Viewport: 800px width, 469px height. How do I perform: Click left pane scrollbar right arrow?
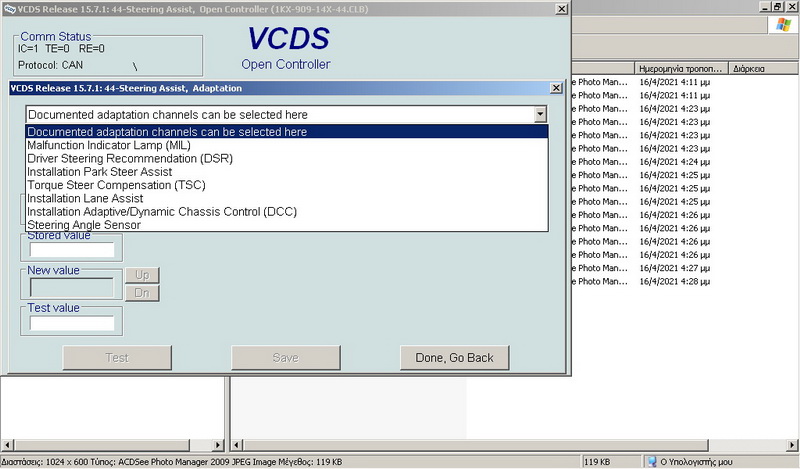[x=218, y=445]
